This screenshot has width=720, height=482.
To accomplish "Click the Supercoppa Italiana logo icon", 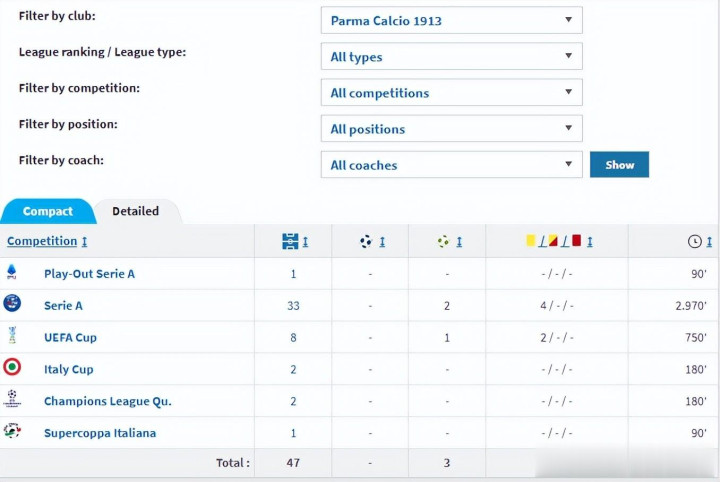I will pos(12,431).
